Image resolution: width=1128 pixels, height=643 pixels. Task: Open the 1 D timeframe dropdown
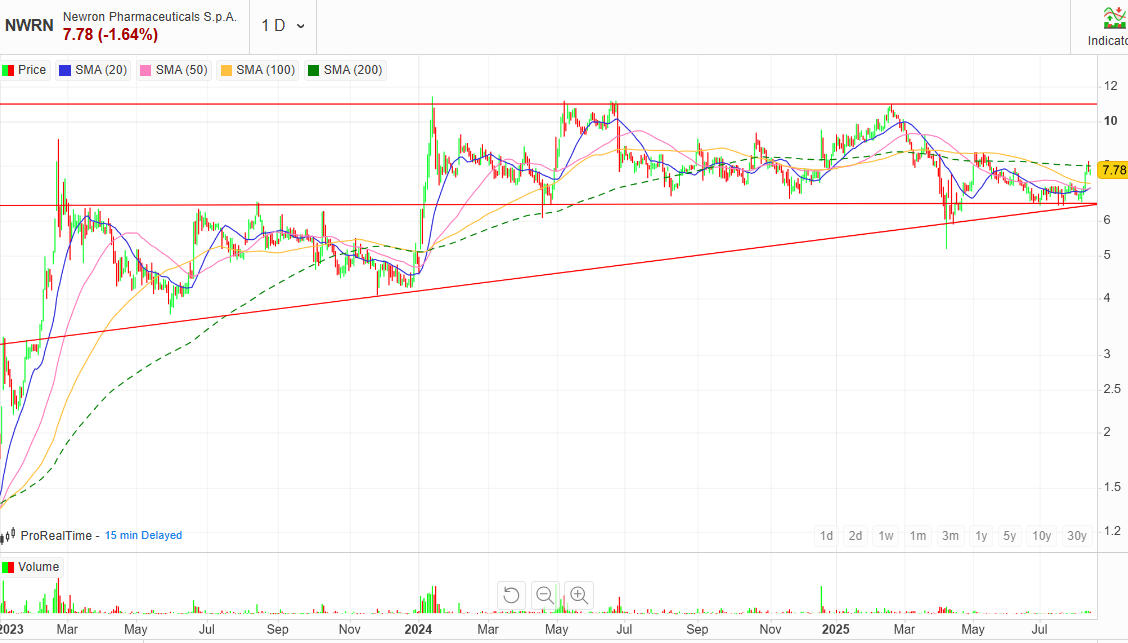click(x=284, y=25)
